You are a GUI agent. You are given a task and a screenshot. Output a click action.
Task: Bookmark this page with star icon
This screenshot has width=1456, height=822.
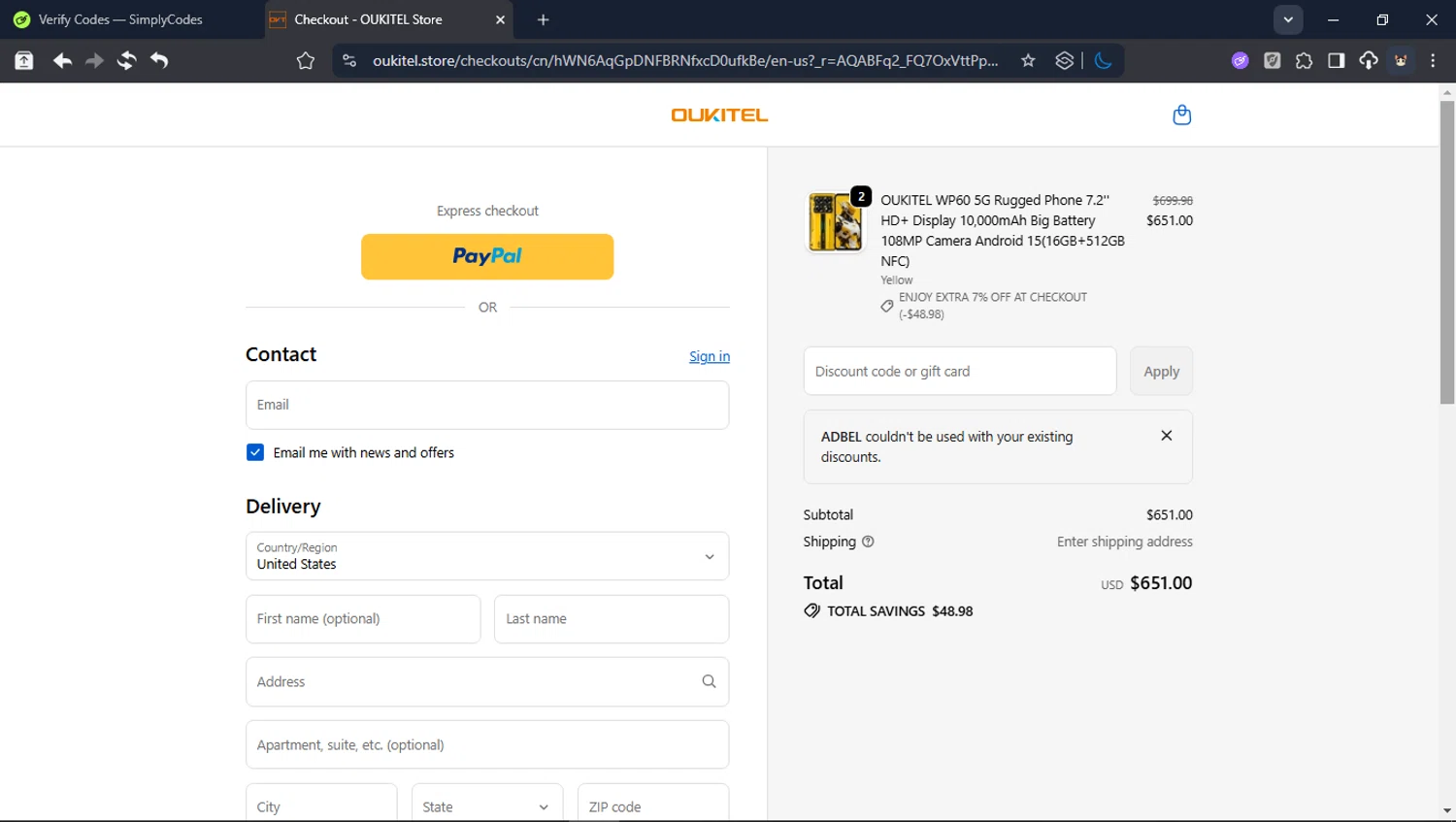point(1028,60)
